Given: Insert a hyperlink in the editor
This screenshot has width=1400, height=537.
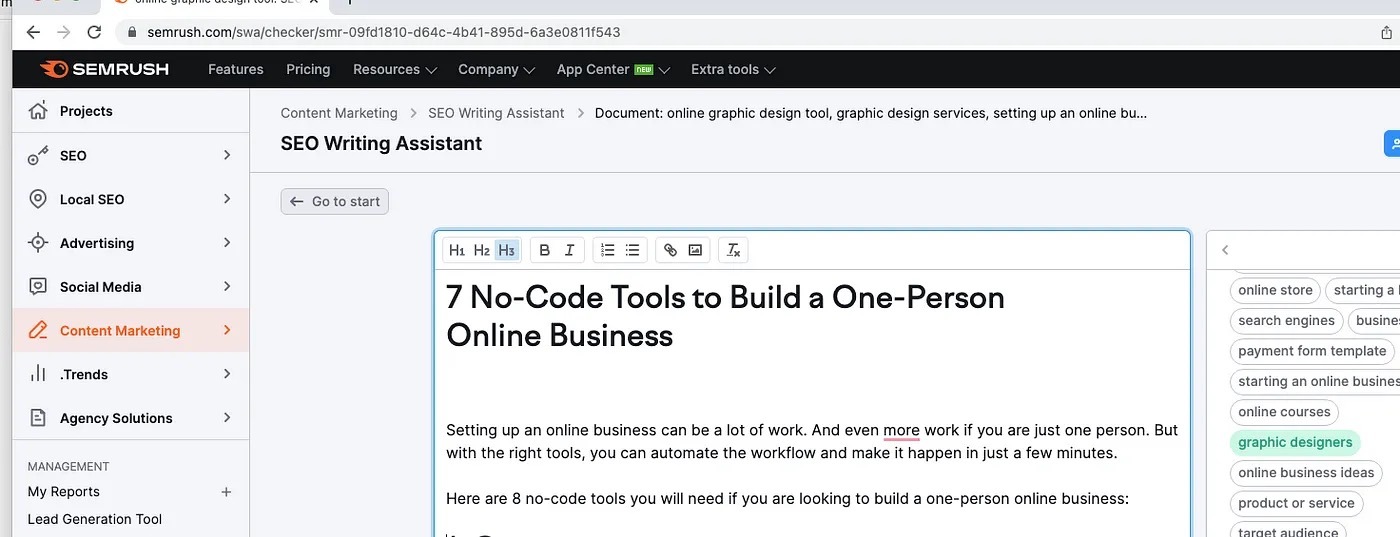Looking at the screenshot, I should pyautogui.click(x=670, y=250).
